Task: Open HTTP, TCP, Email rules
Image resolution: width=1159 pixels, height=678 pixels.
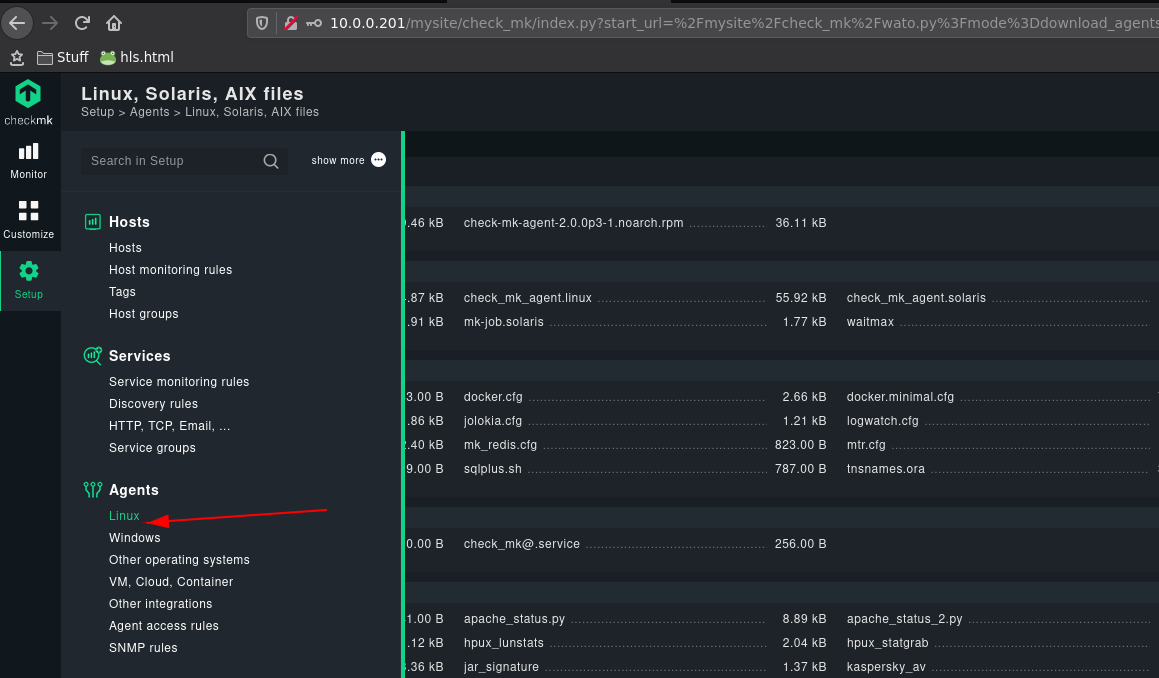Action: coord(169,426)
